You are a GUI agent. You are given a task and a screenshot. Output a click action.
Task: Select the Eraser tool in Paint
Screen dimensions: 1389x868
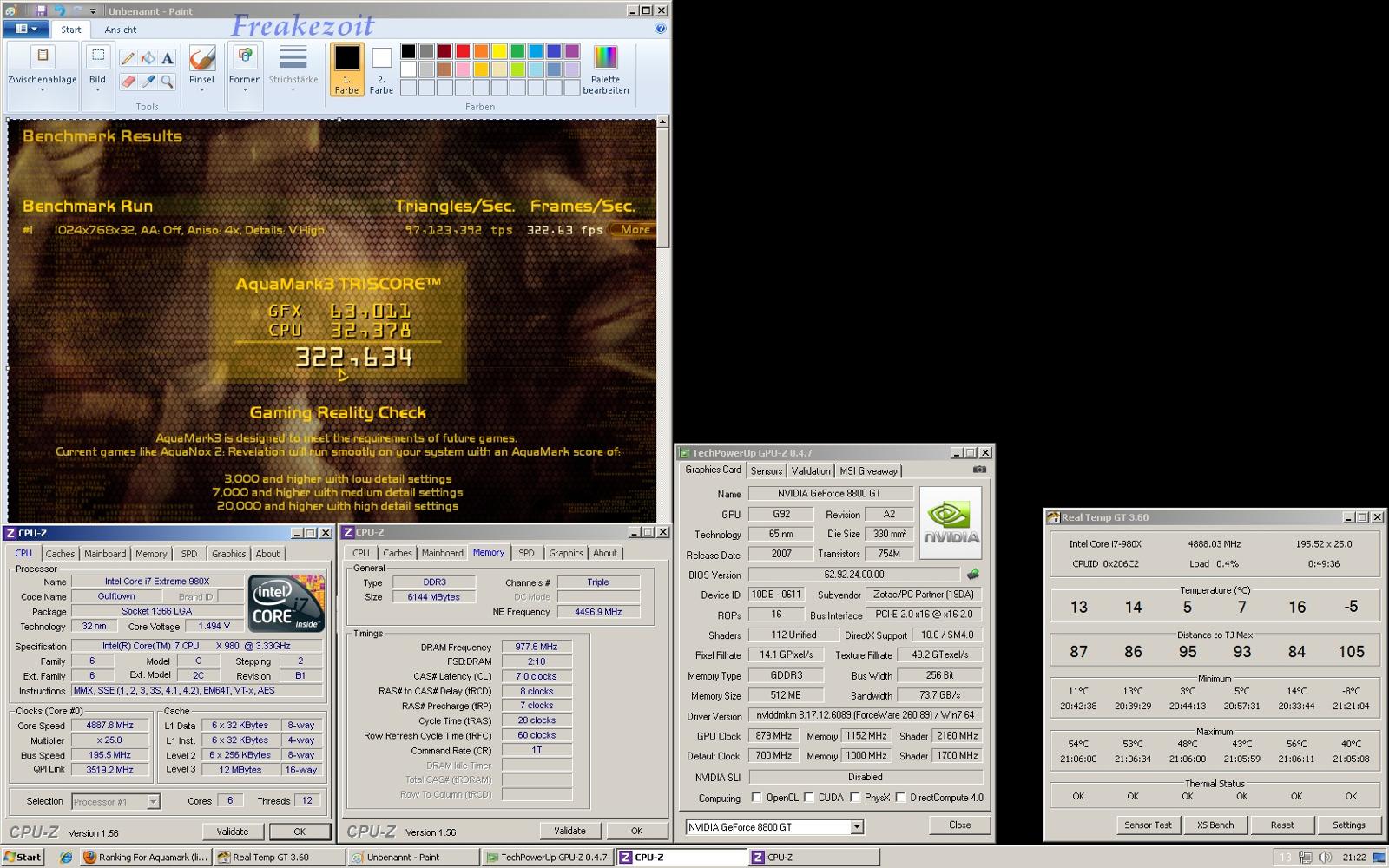[x=128, y=82]
